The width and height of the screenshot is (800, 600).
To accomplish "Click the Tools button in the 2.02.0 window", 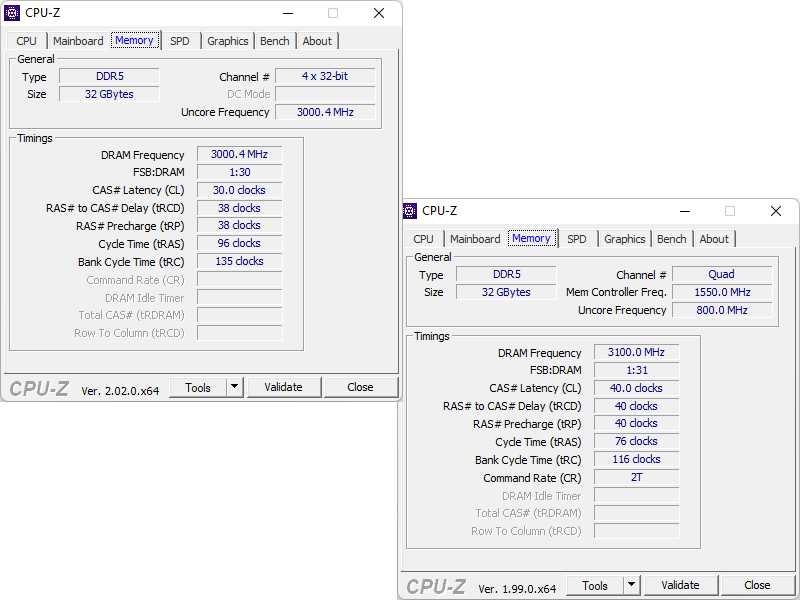I will point(198,388).
